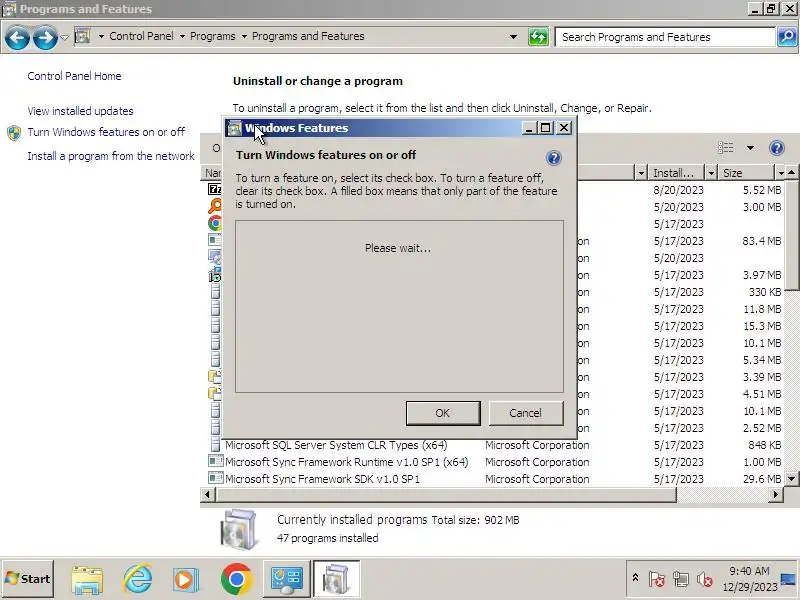Click the 7-Zip program icon in list

215,189
